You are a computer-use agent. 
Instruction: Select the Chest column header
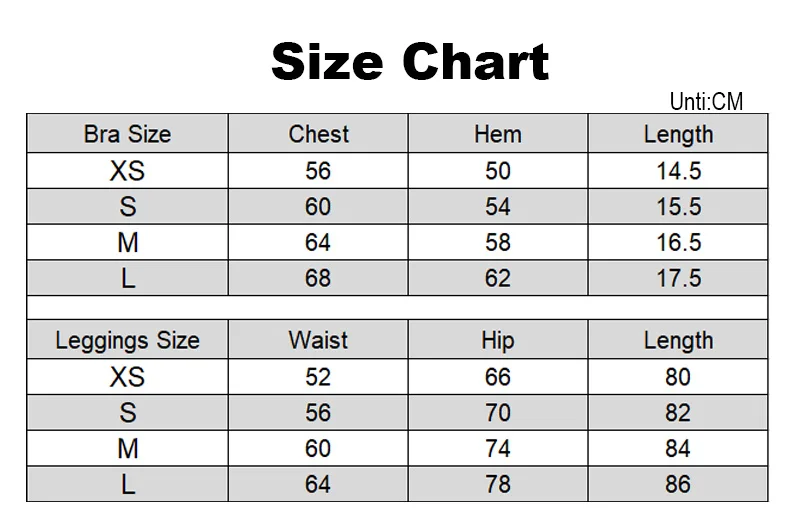(x=318, y=134)
